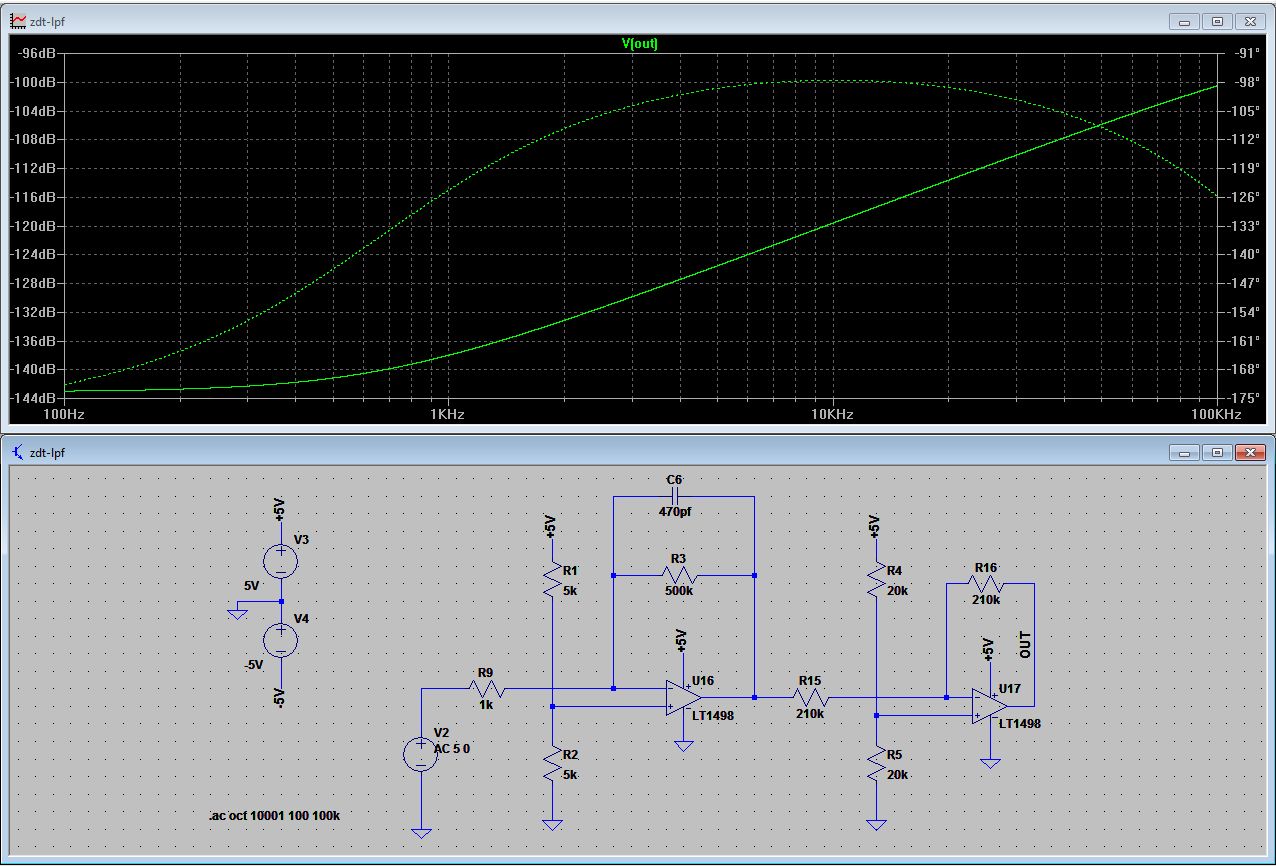Click the 5V value next to V3
This screenshot has height=867, width=1276.
(251, 585)
